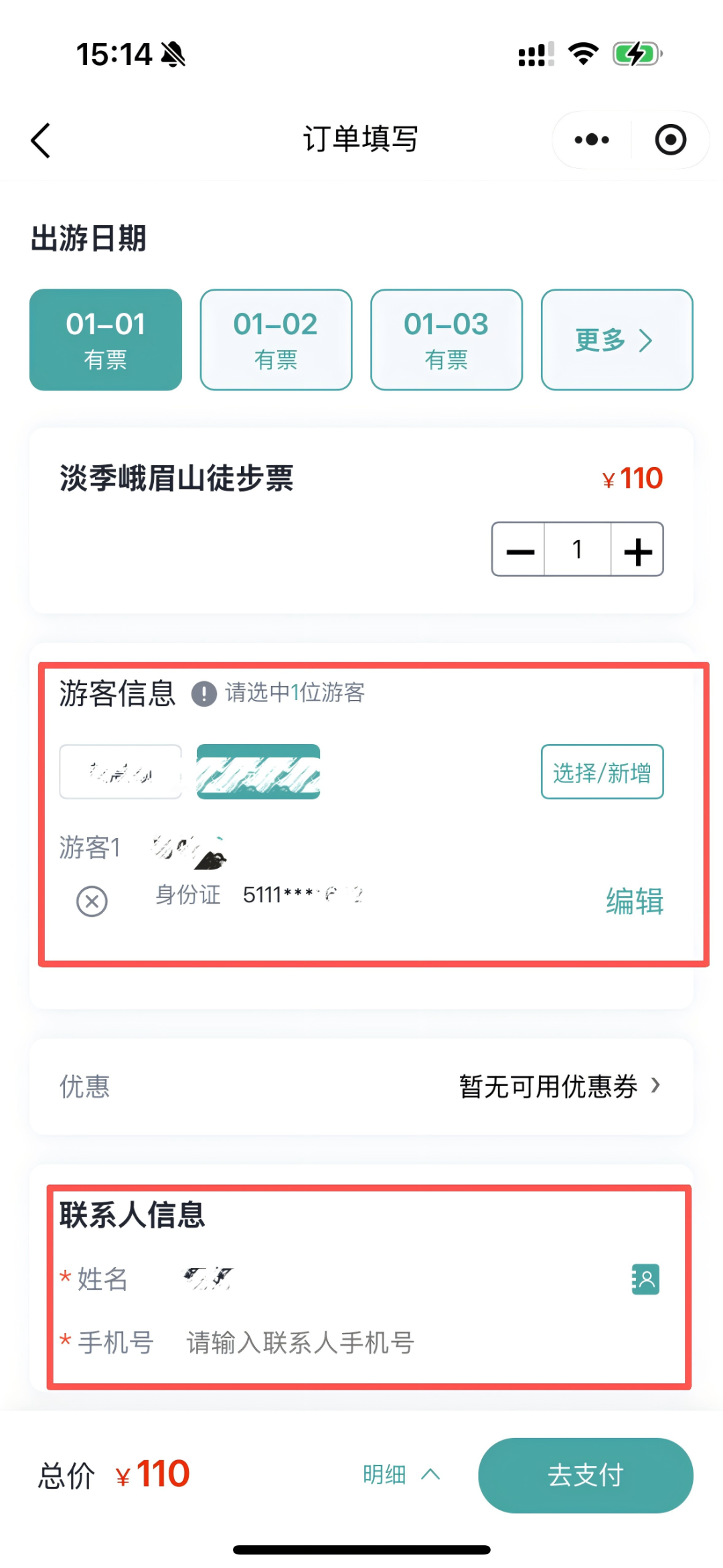The height and width of the screenshot is (1568, 723).
Task: Open the three-dot mini program menu
Action: (592, 140)
